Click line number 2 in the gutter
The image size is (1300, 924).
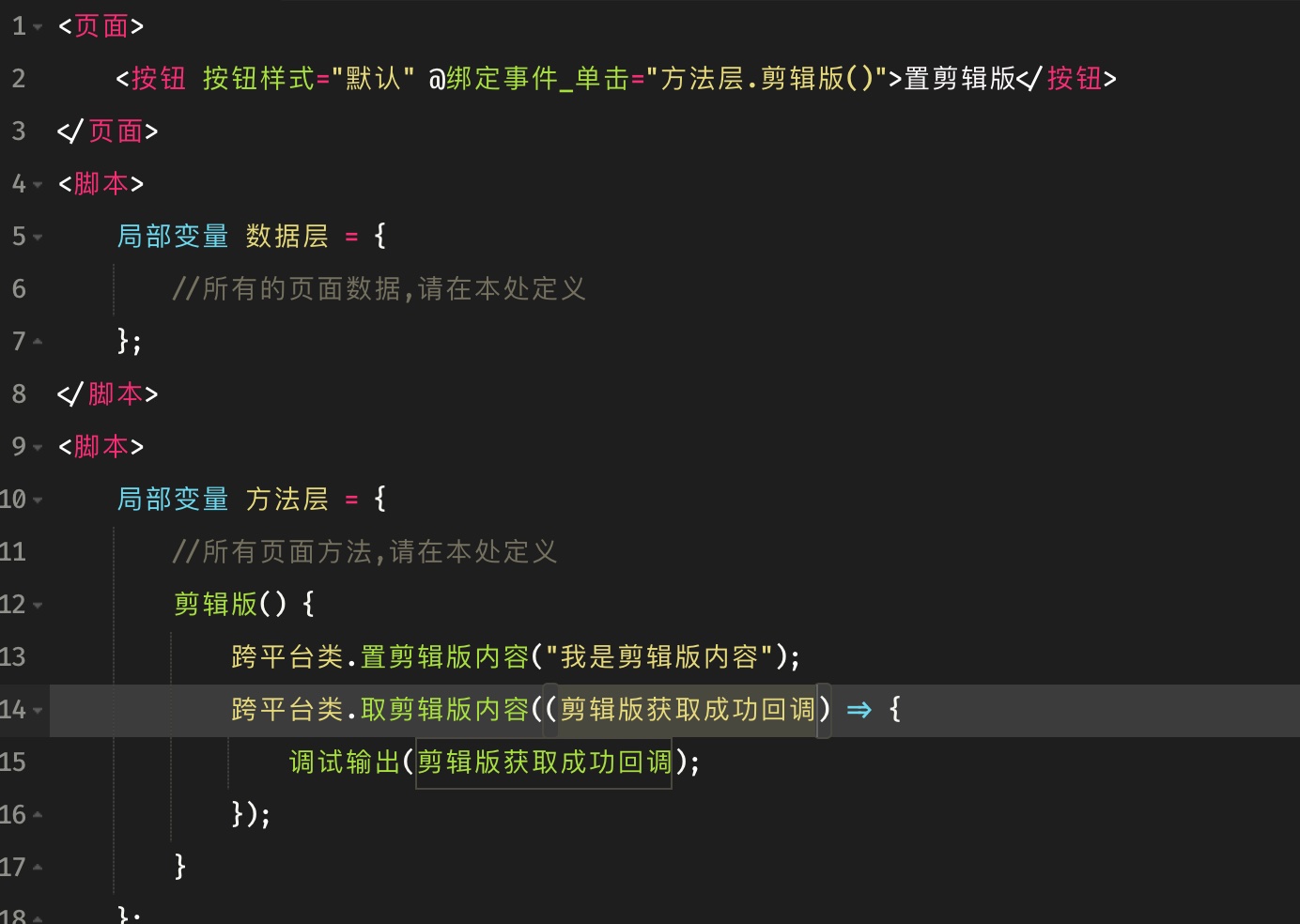[x=19, y=79]
